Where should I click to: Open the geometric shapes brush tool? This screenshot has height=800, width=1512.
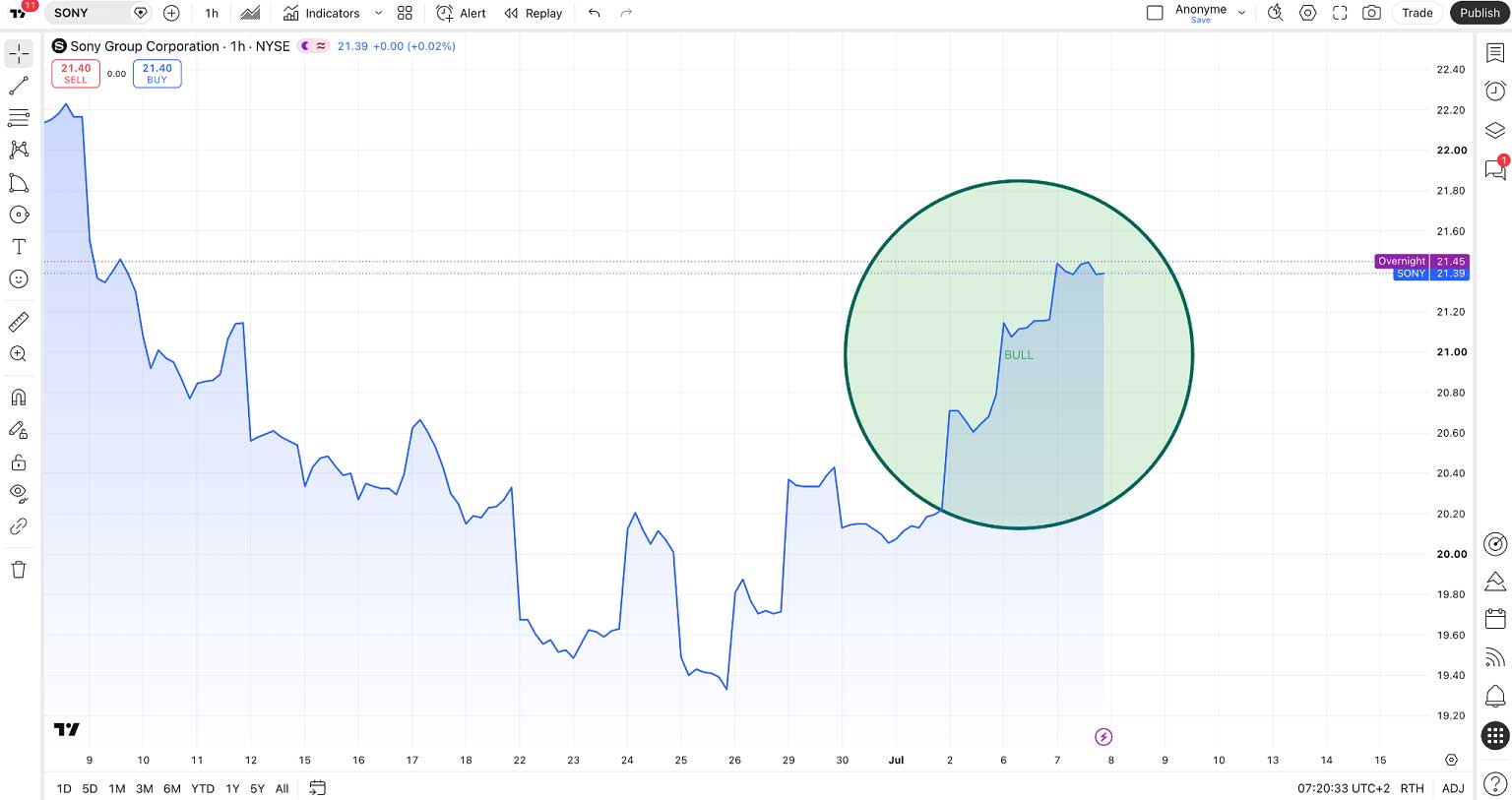click(19, 215)
